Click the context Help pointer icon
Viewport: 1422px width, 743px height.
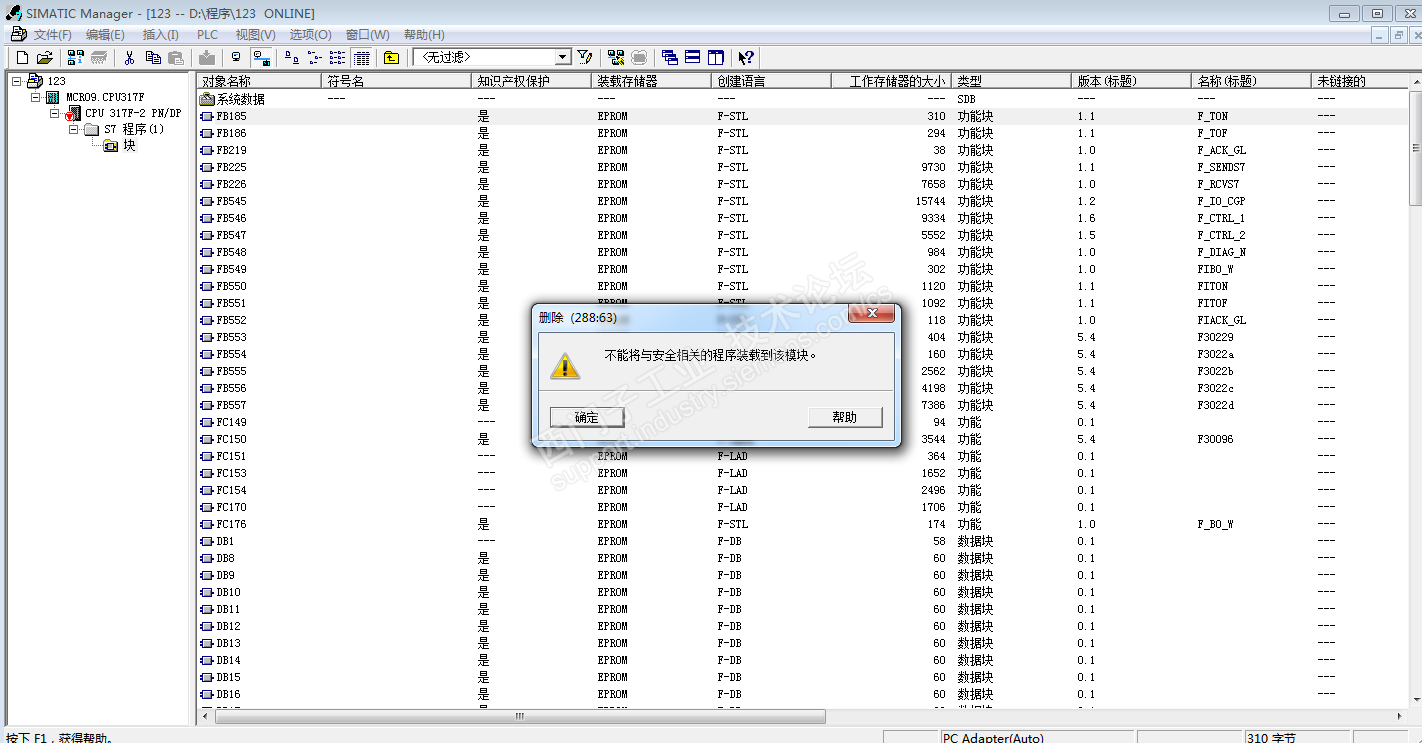coord(746,58)
